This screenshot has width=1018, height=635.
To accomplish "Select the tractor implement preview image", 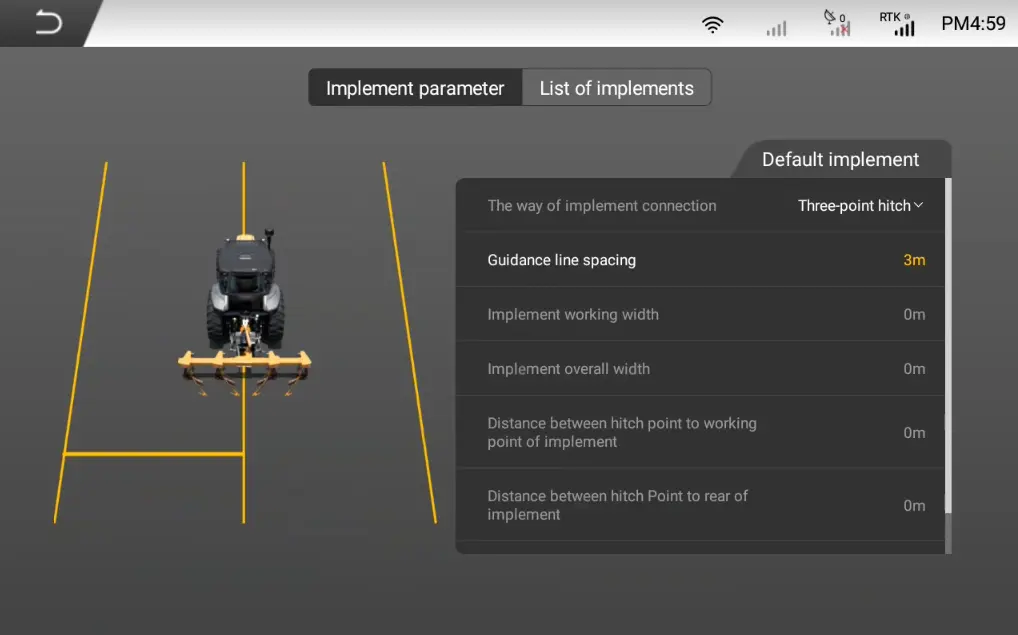I will [x=244, y=320].
